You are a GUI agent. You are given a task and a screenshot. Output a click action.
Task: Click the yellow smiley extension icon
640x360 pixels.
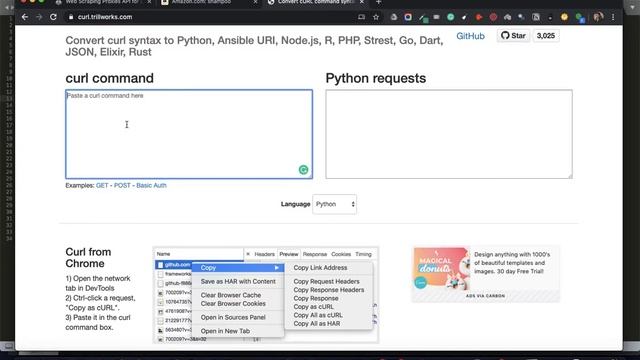(564, 17)
